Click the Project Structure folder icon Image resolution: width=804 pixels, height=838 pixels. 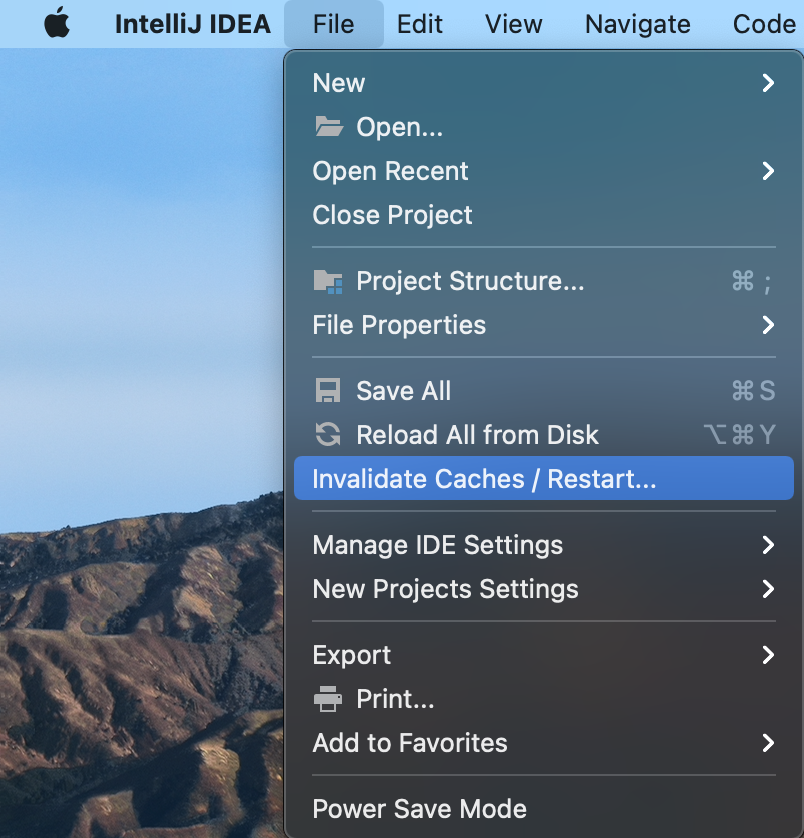click(328, 281)
